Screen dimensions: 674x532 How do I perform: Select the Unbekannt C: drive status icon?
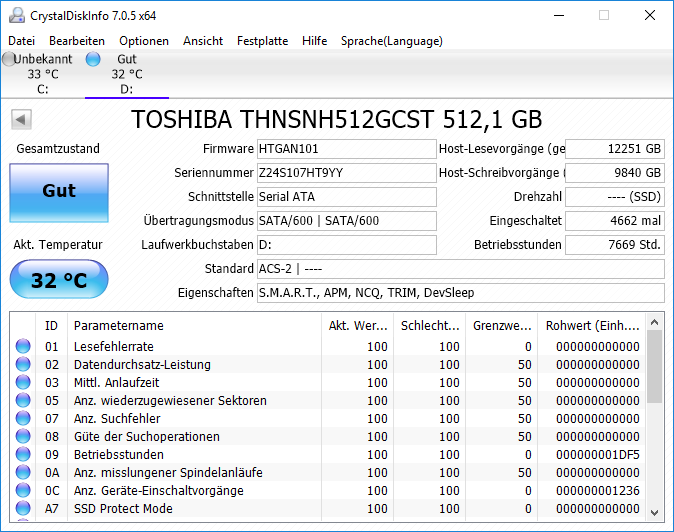point(8,59)
